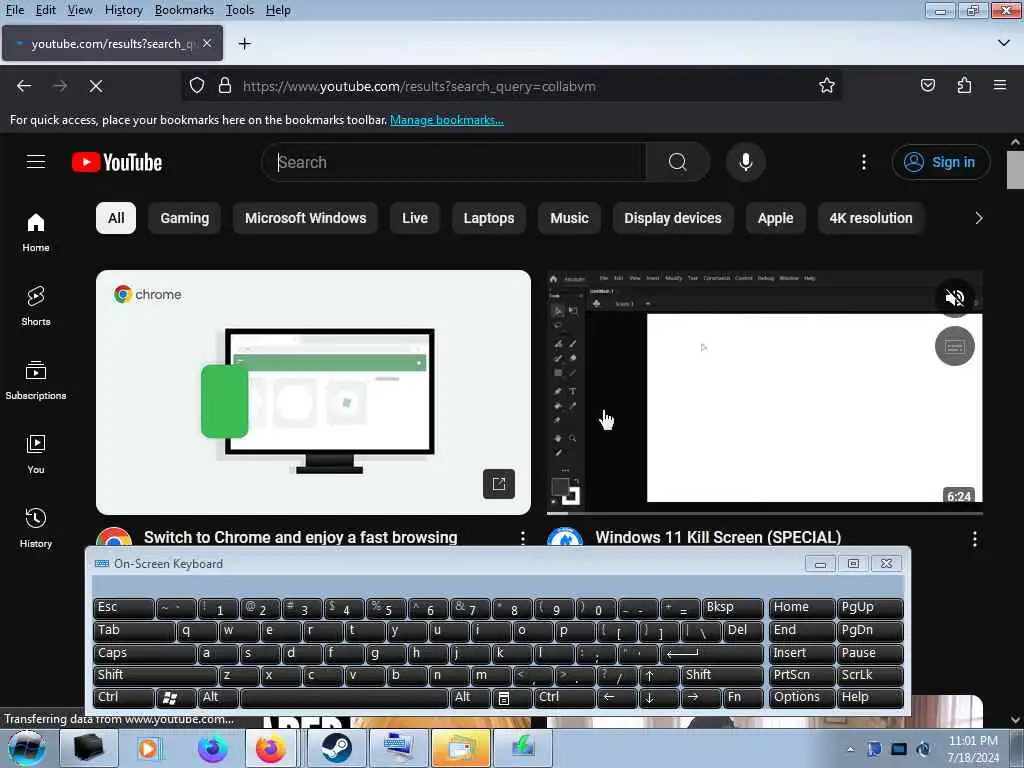Go back in Firefox

24,86
